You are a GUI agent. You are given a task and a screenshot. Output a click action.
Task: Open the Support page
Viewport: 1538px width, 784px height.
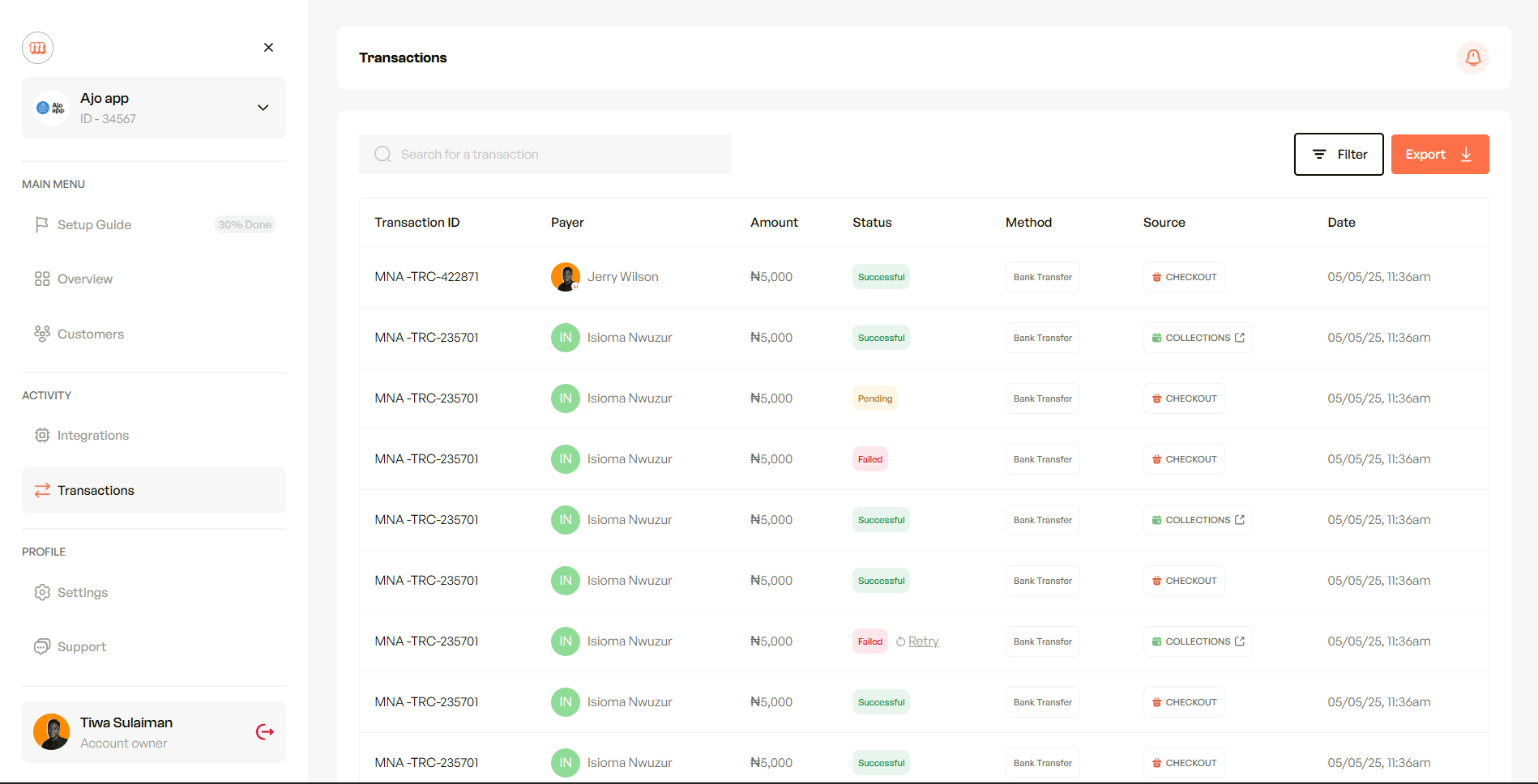tap(81, 647)
